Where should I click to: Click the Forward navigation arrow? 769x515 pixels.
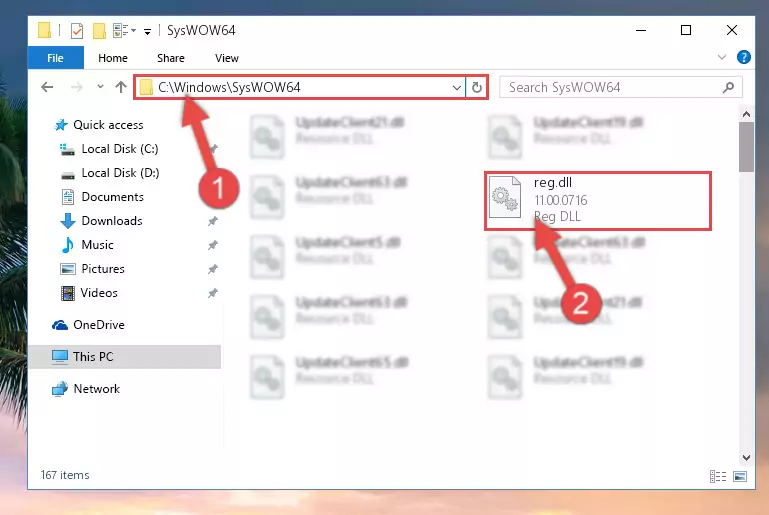(x=77, y=87)
